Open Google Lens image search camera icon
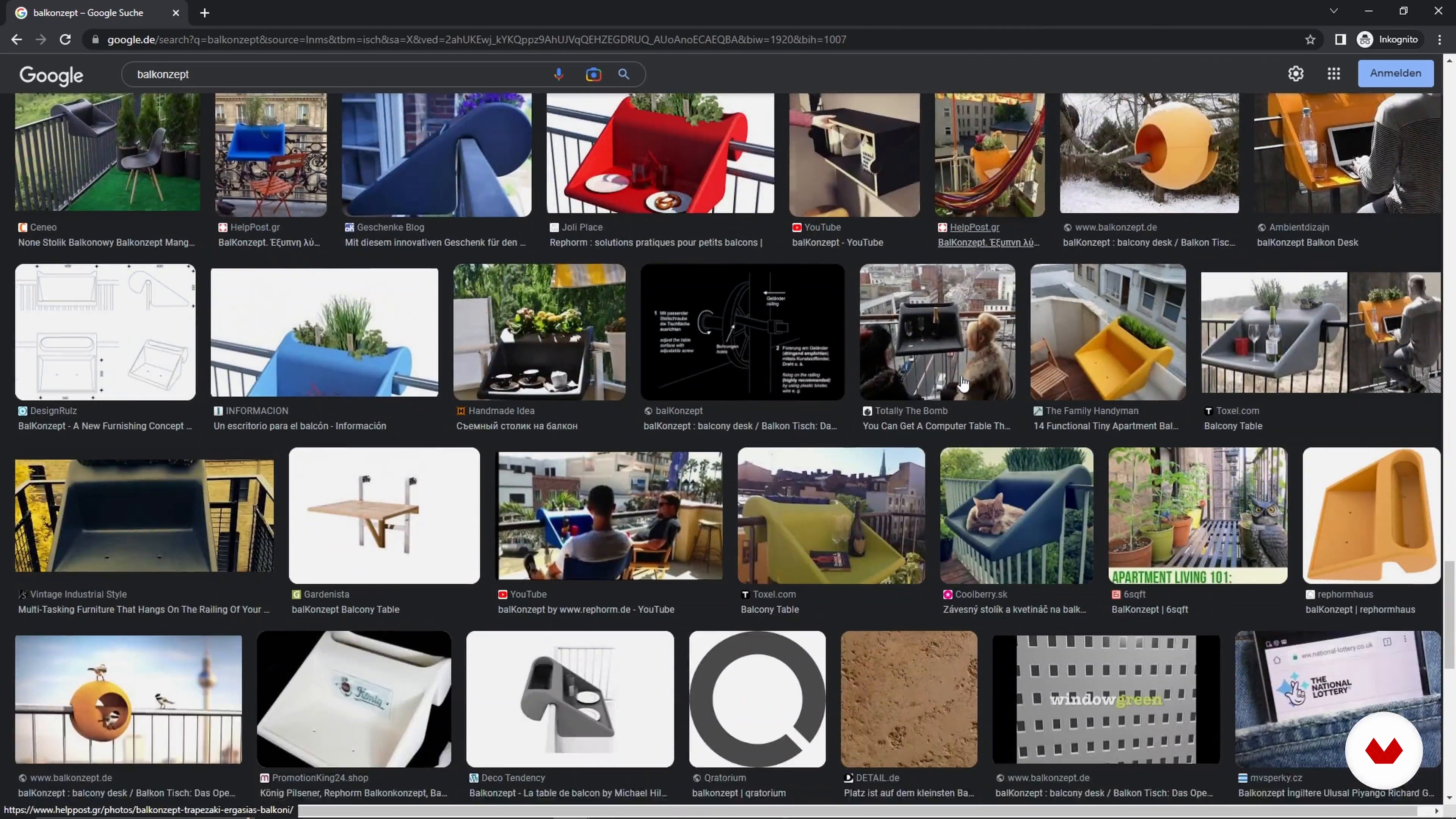 [x=593, y=74]
